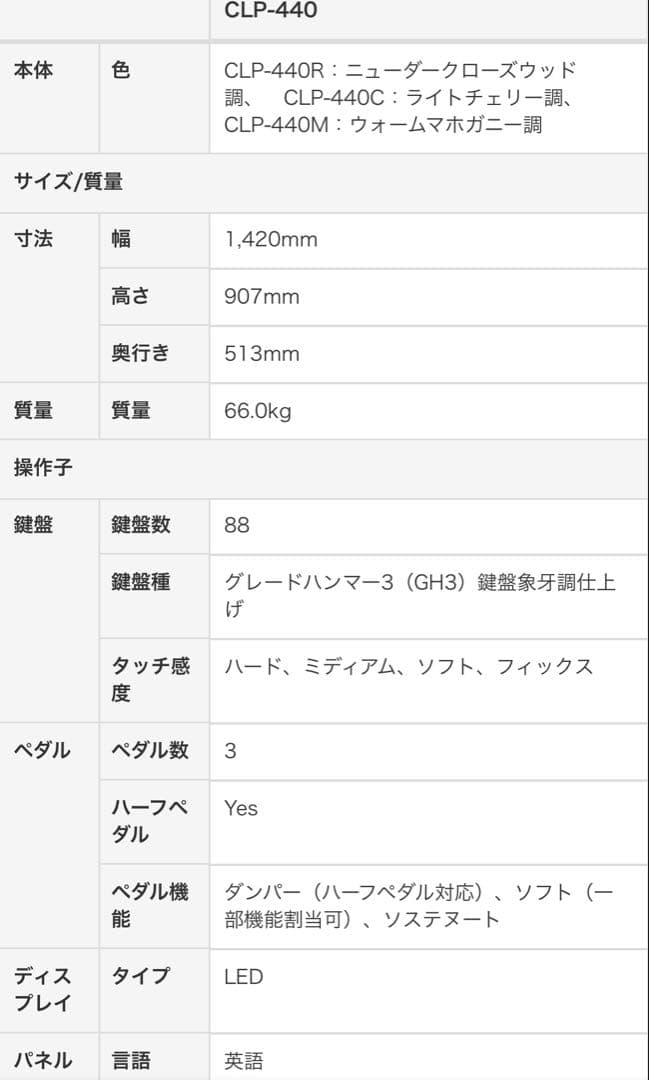The width and height of the screenshot is (649, 1080).
Task: Select the ハード、ミディアム touch sensitivity text
Action: point(408,666)
